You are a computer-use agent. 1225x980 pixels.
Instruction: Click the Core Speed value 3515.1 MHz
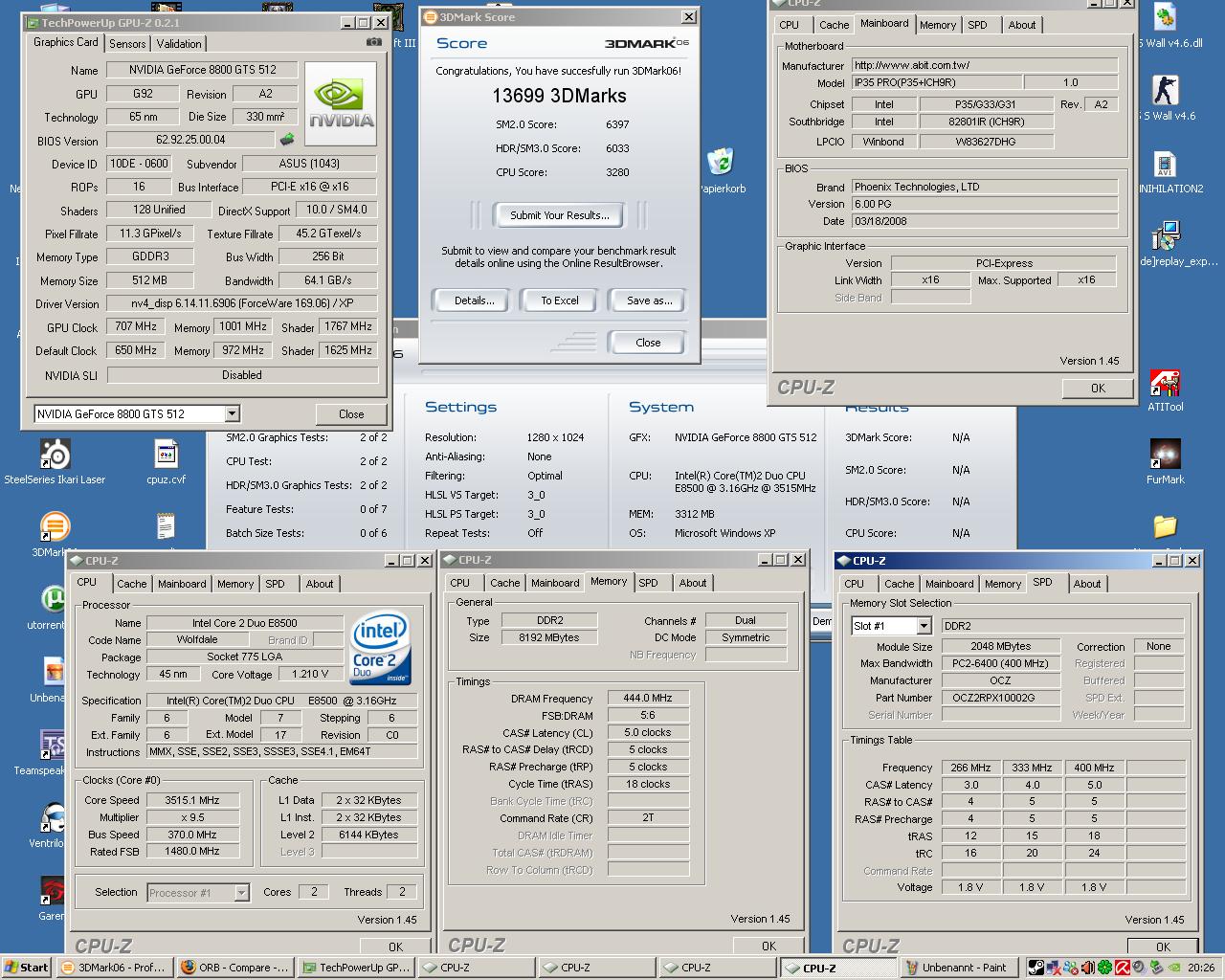191,800
